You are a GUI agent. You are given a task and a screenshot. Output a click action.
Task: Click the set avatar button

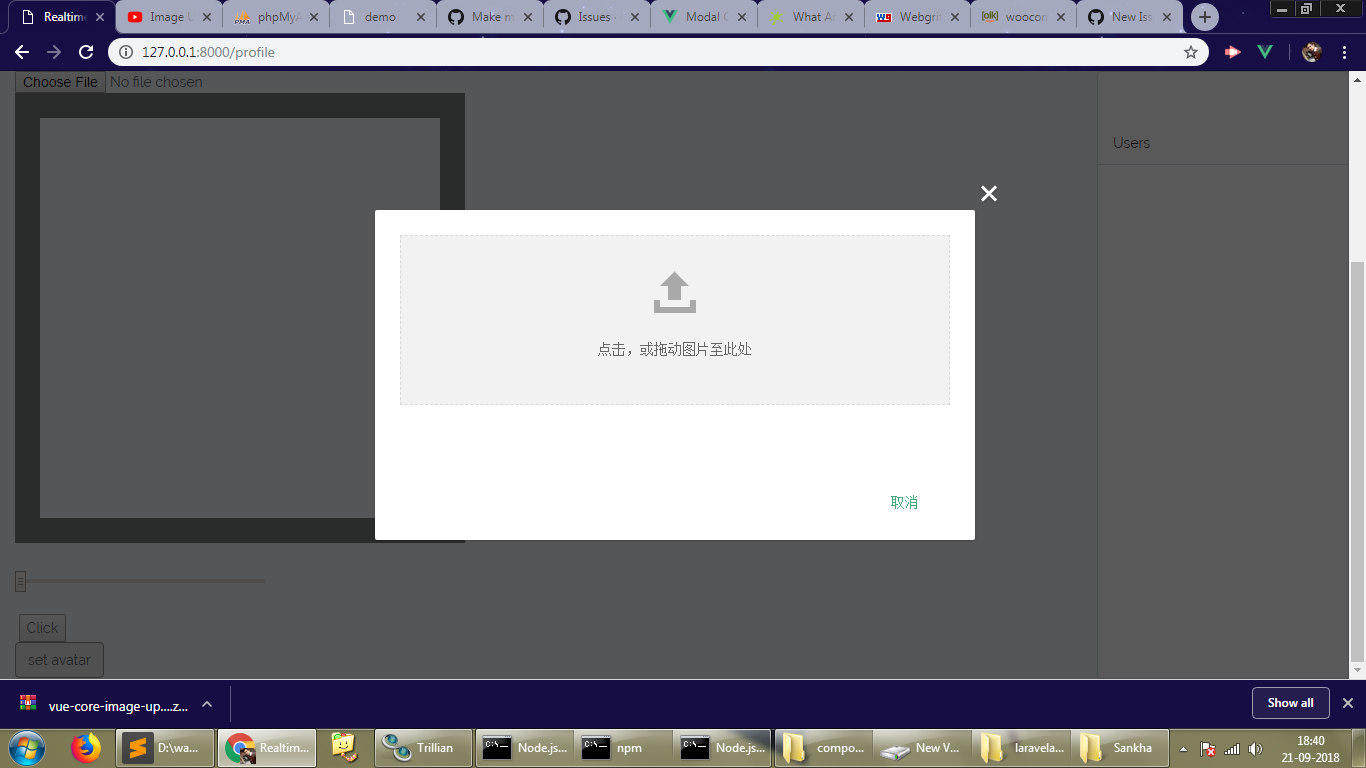pyautogui.click(x=59, y=660)
